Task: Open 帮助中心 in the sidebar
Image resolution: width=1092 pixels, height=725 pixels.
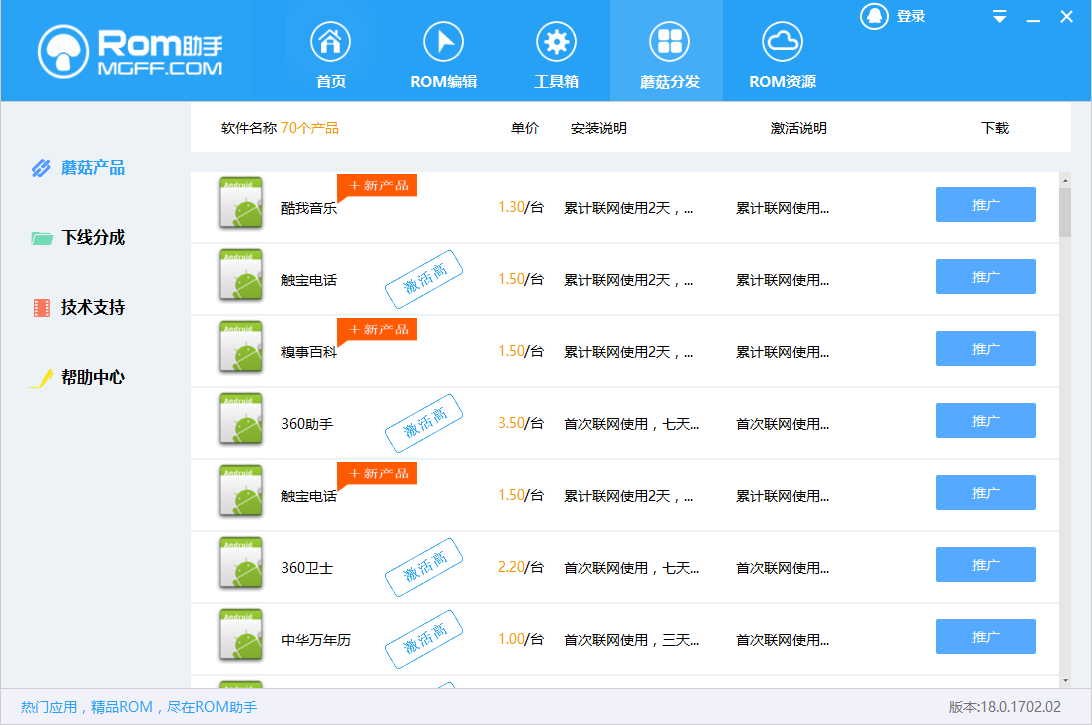Action: pyautogui.click(x=93, y=378)
